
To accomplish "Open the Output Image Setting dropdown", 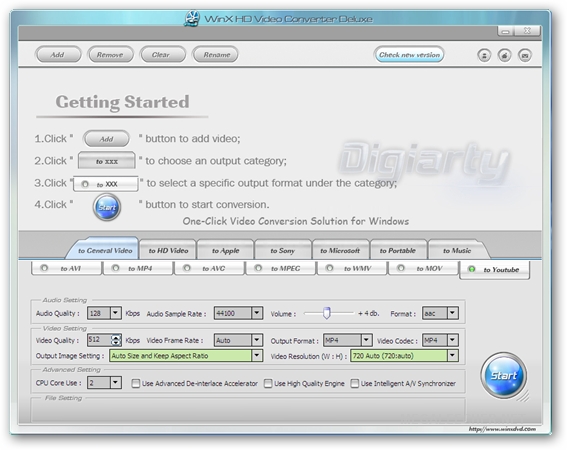I will (x=257, y=356).
